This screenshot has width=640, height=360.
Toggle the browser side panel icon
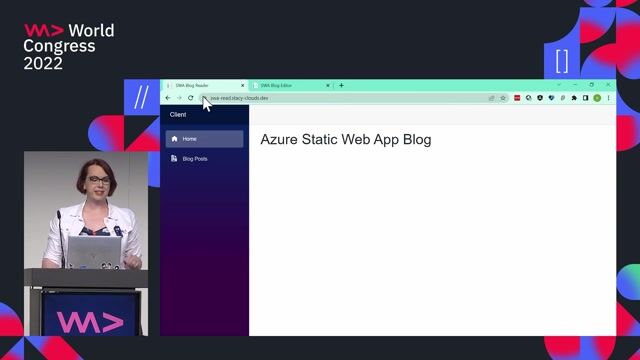click(x=585, y=98)
